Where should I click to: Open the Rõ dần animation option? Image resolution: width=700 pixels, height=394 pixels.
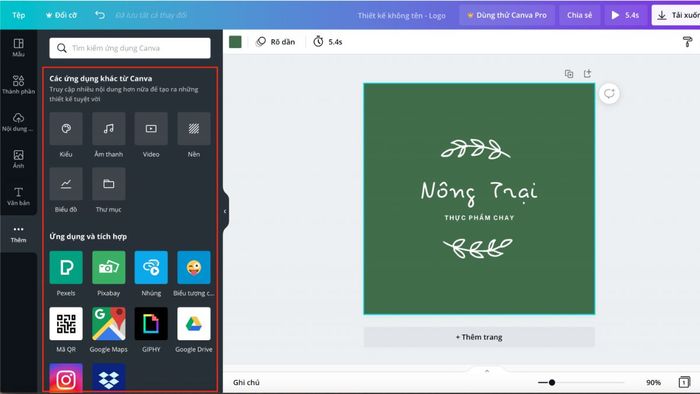(275, 42)
